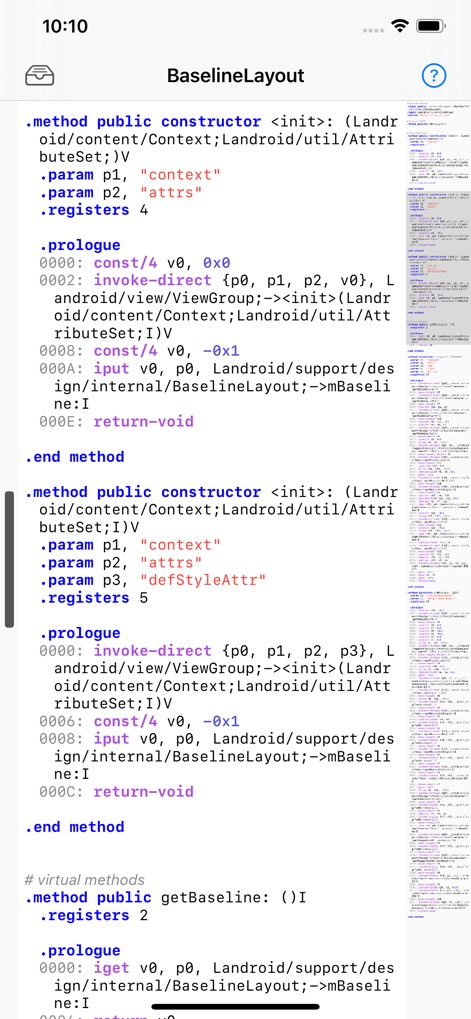The image size is (471, 1019).
Task: Click '000A: iput v0, p0' instruction
Action: tap(216, 387)
